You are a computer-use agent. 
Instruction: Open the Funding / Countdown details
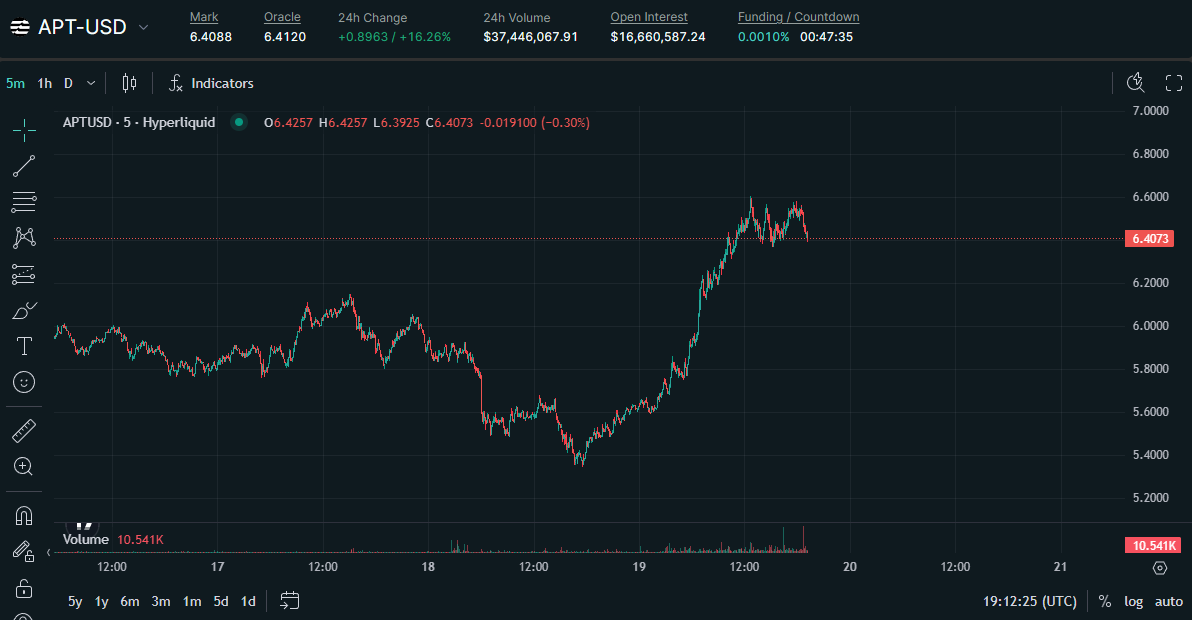(798, 16)
